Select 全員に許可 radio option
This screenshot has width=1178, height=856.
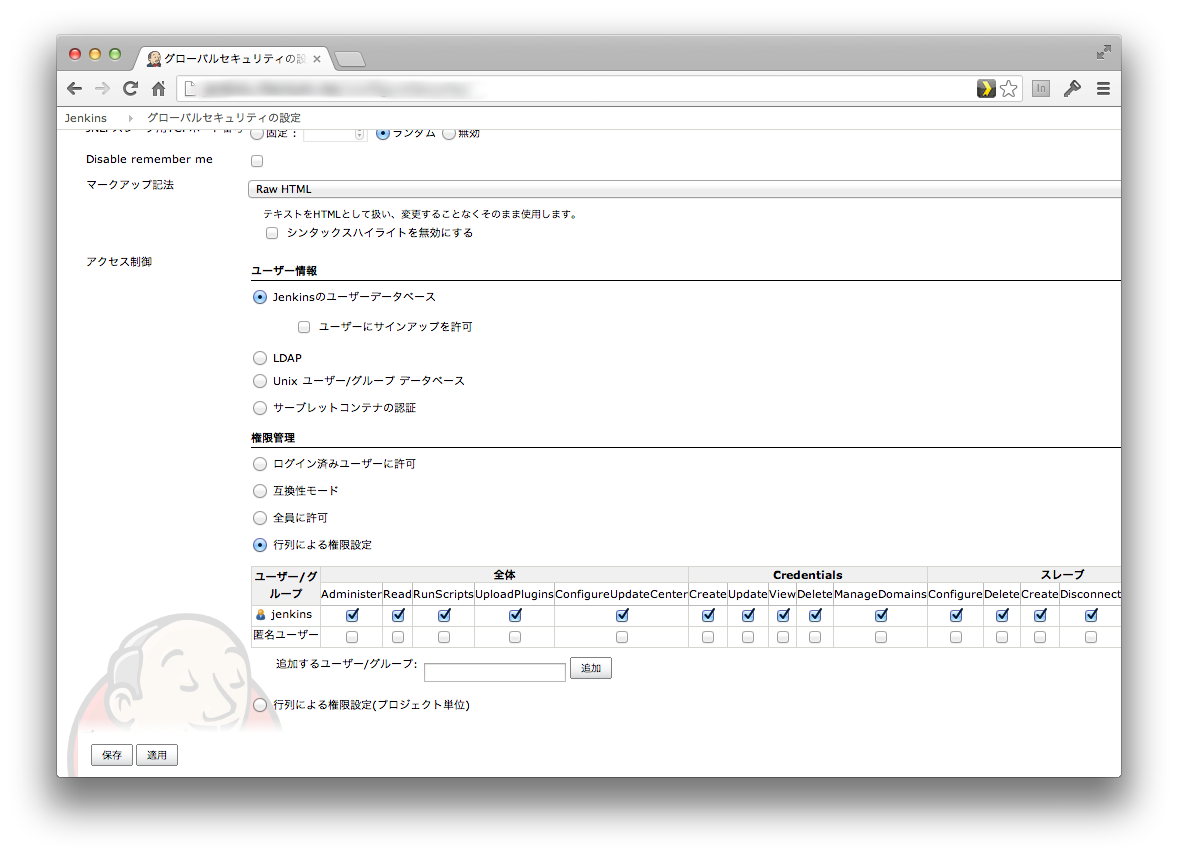260,518
